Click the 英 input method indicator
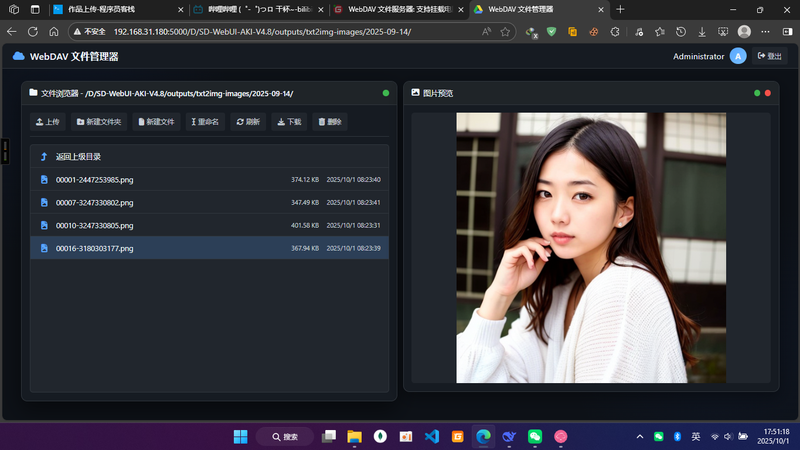The width and height of the screenshot is (800, 450). point(696,437)
